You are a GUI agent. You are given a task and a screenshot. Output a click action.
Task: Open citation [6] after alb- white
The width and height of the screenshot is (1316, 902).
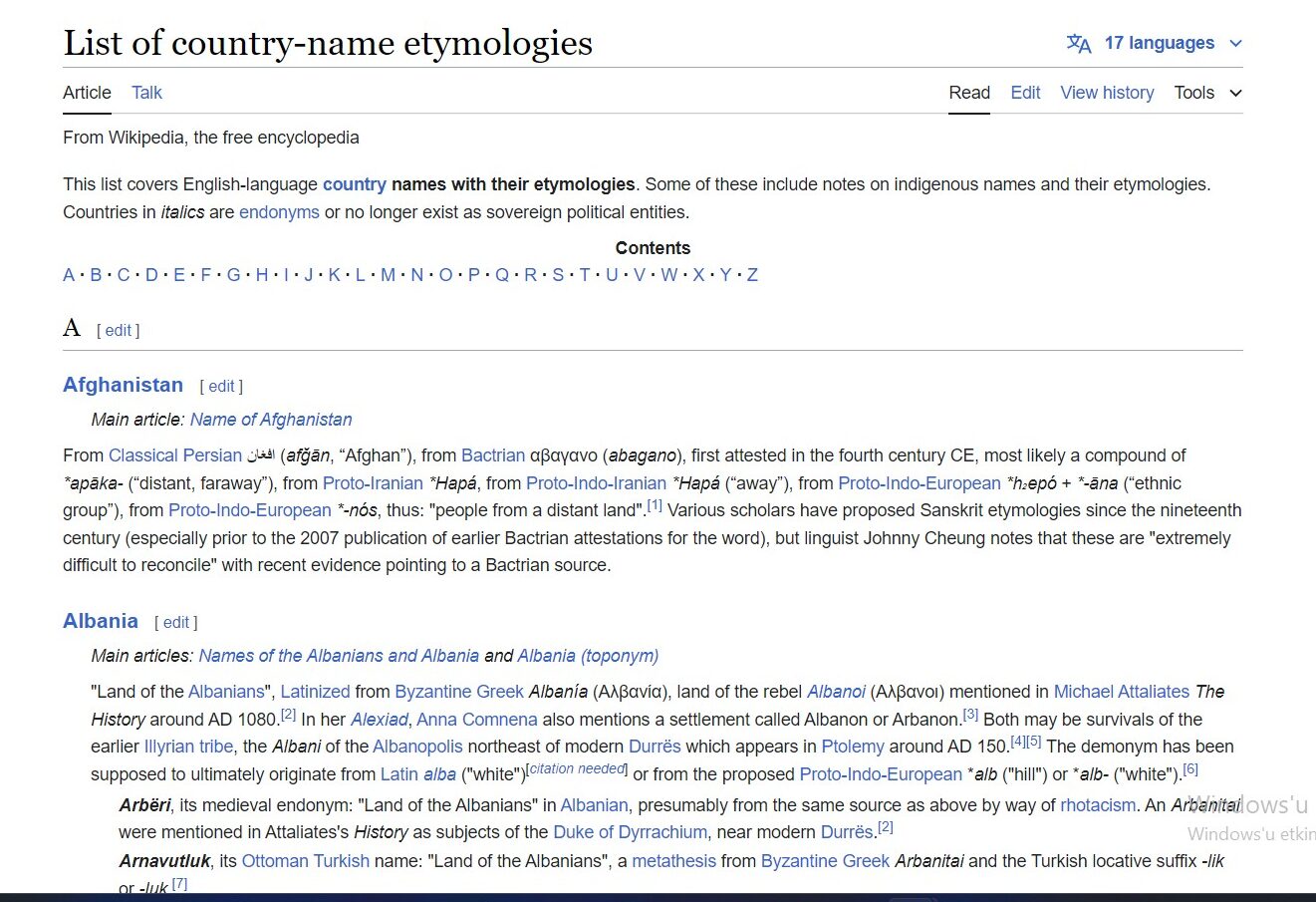coord(1190,769)
